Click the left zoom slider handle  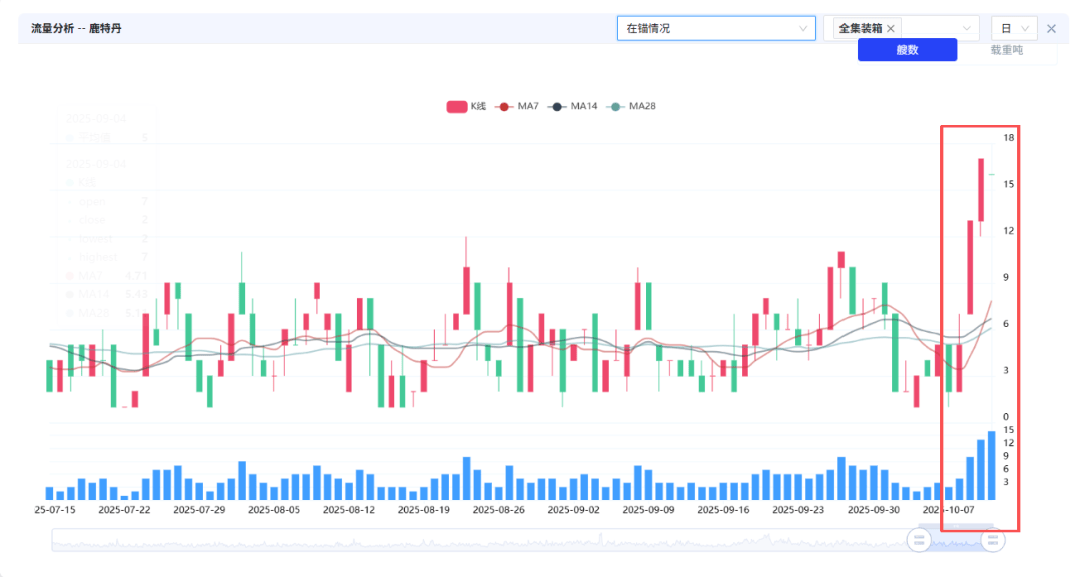919,540
